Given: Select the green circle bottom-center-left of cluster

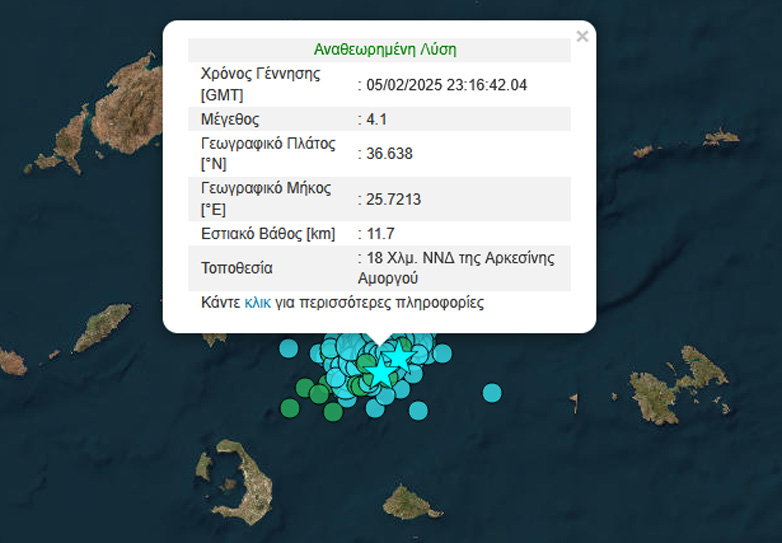Looking at the screenshot, I should point(333,411).
